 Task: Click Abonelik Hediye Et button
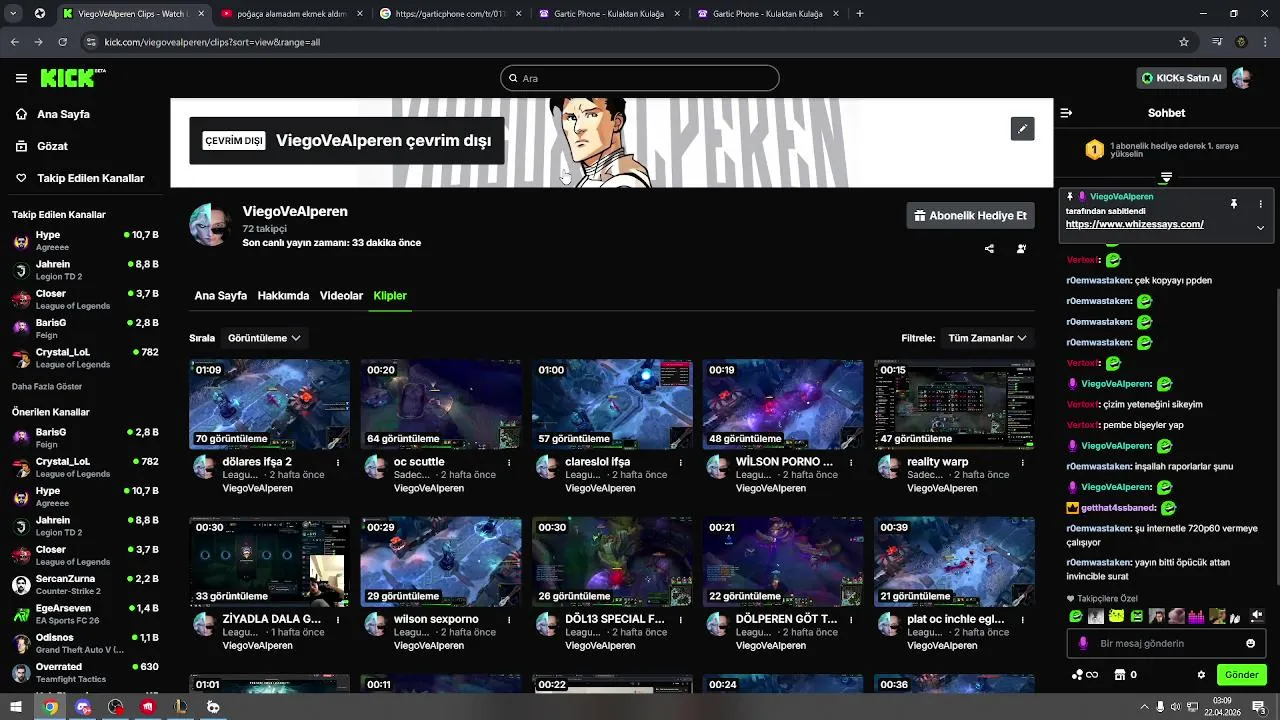tap(970, 215)
